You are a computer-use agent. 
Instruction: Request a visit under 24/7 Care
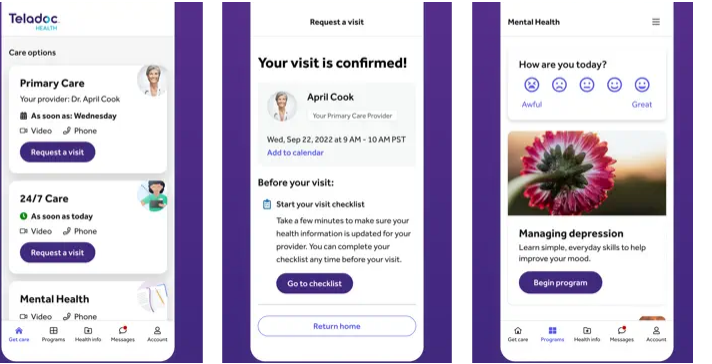point(58,252)
